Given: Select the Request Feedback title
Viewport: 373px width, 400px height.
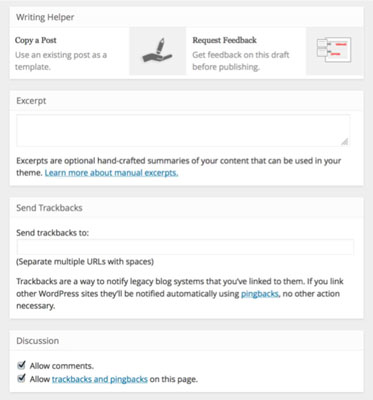Looking at the screenshot, I should click(x=224, y=40).
